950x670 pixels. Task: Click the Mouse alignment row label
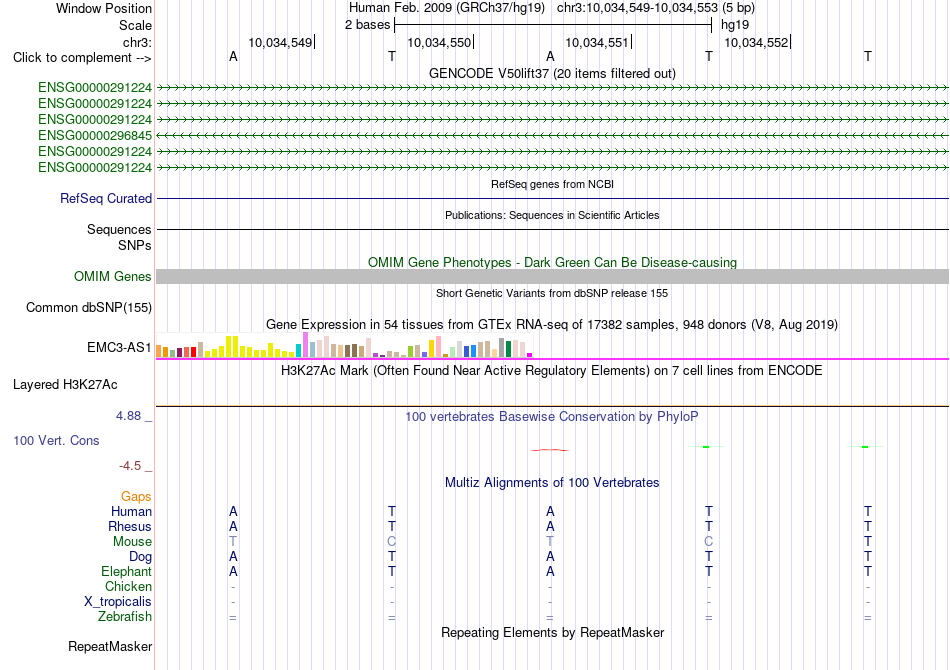[132, 542]
